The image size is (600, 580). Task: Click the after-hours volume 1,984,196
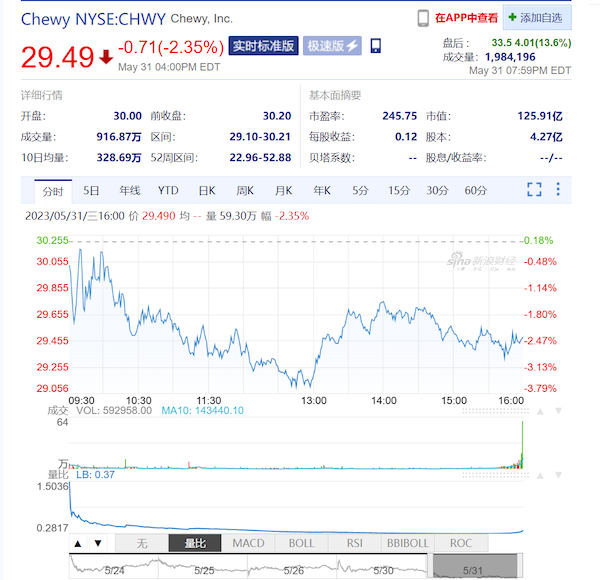point(510,57)
